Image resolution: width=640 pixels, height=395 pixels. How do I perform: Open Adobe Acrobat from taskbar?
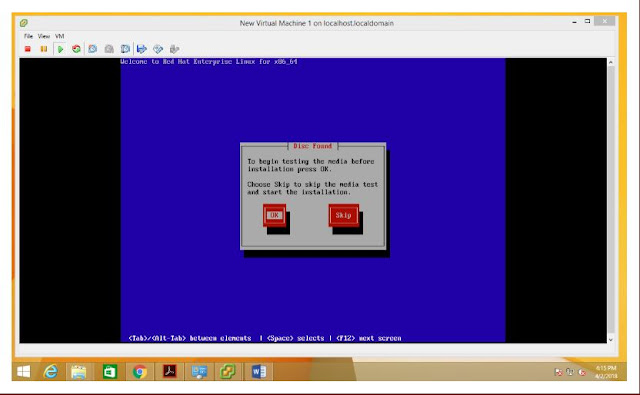(169, 372)
